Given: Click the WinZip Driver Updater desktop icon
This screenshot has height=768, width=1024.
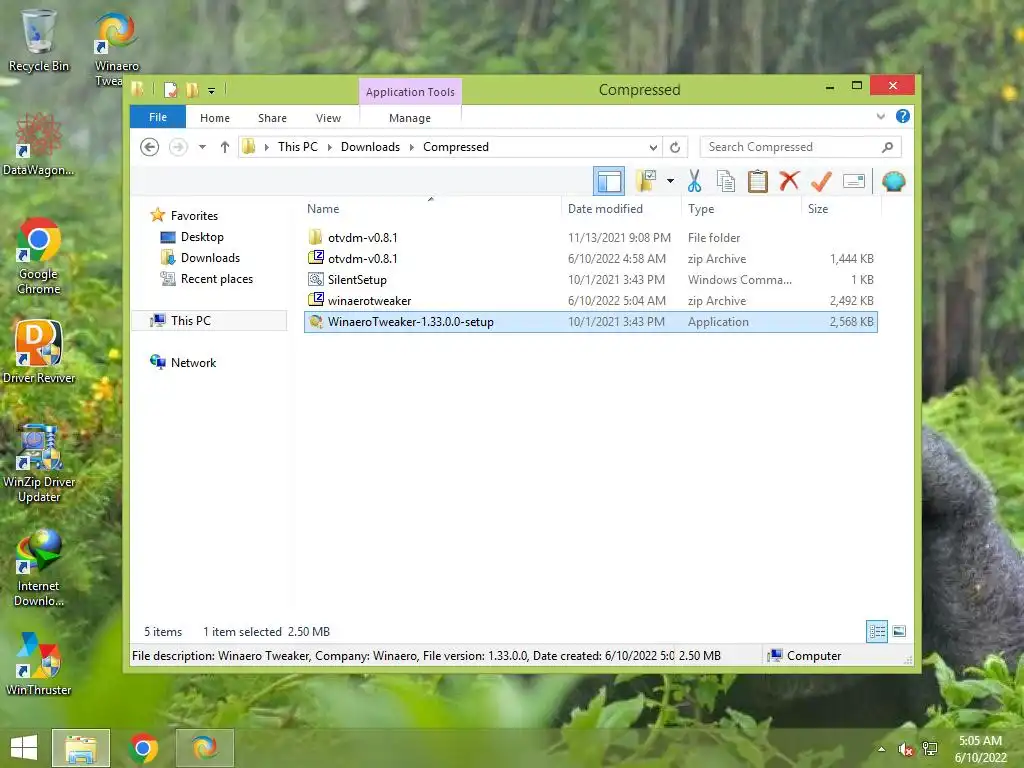Looking at the screenshot, I should [x=39, y=463].
